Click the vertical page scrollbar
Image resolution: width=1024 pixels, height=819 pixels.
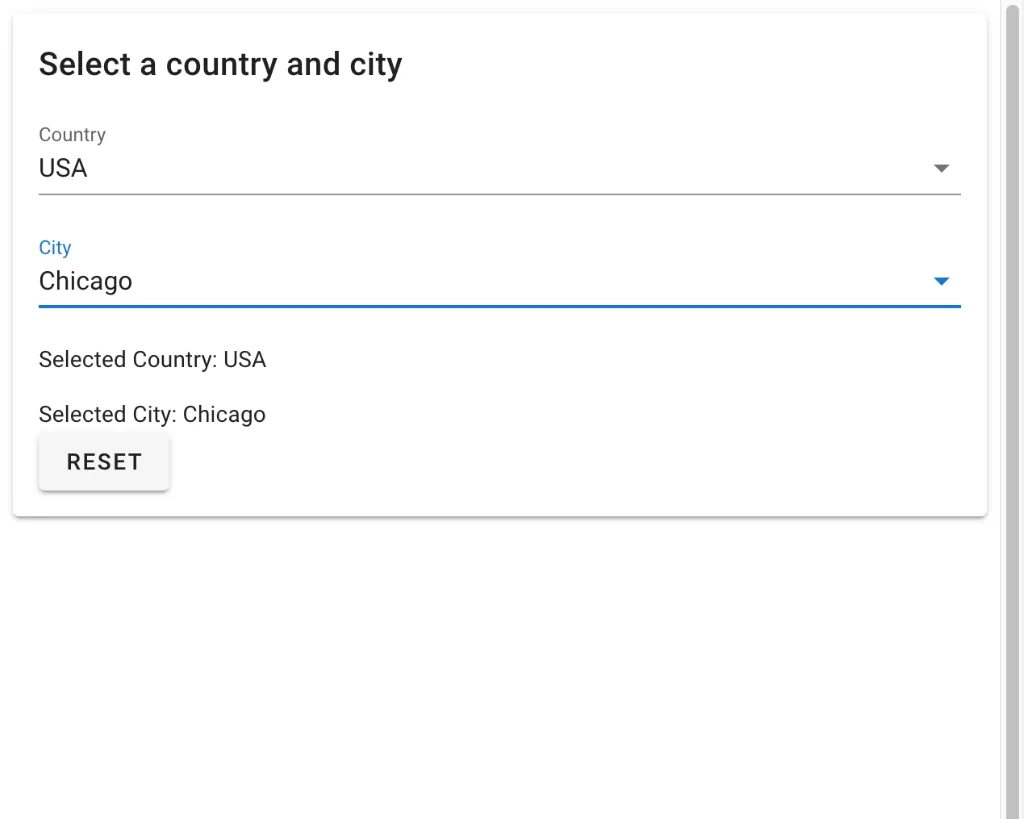pyautogui.click(x=1011, y=400)
